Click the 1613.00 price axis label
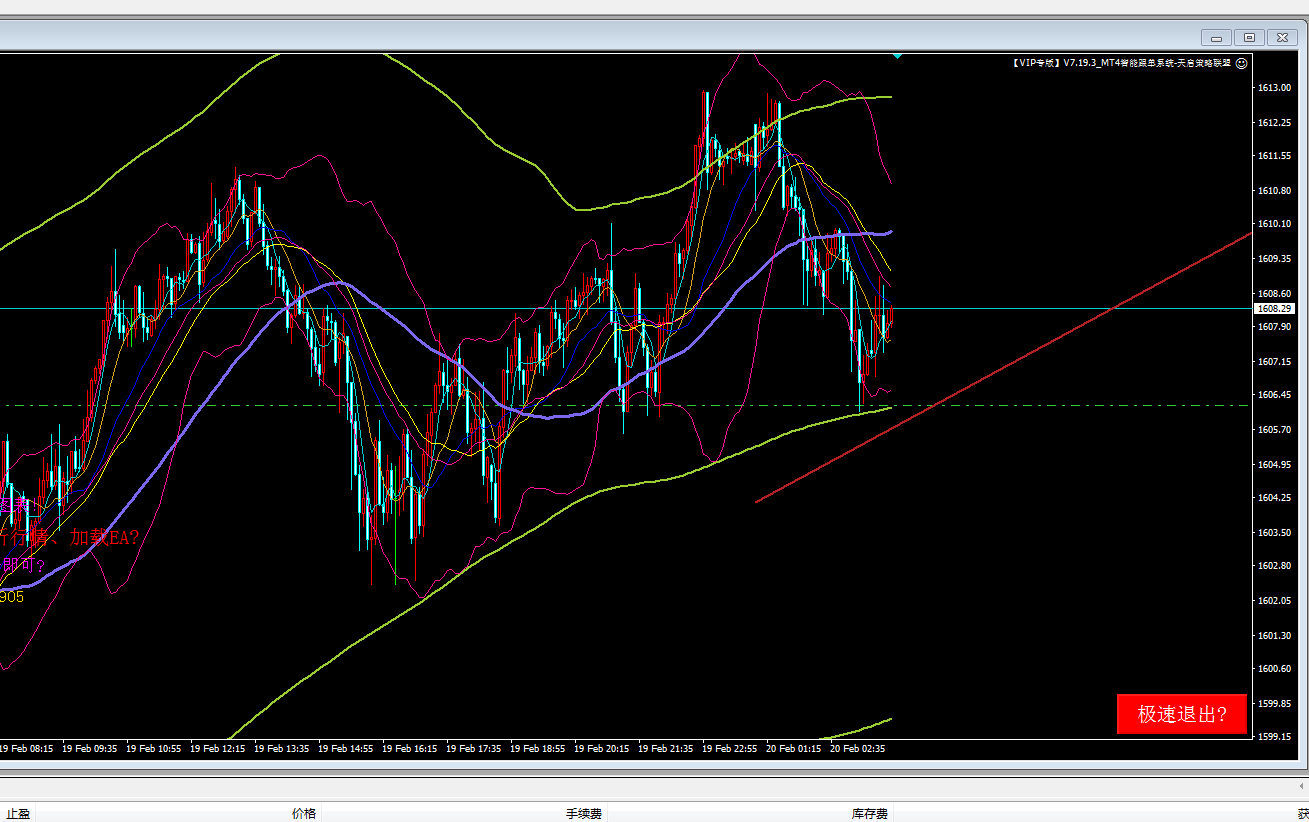 point(1273,88)
